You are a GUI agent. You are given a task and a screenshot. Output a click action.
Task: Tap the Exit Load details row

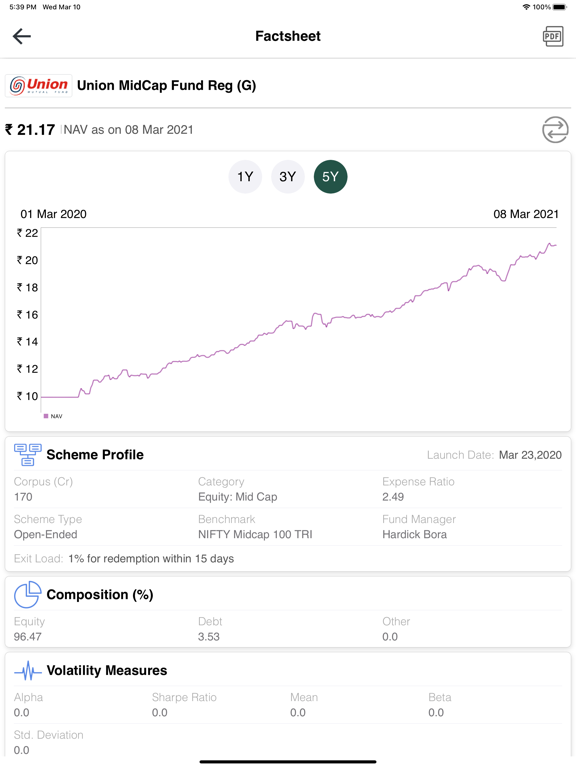(x=124, y=559)
